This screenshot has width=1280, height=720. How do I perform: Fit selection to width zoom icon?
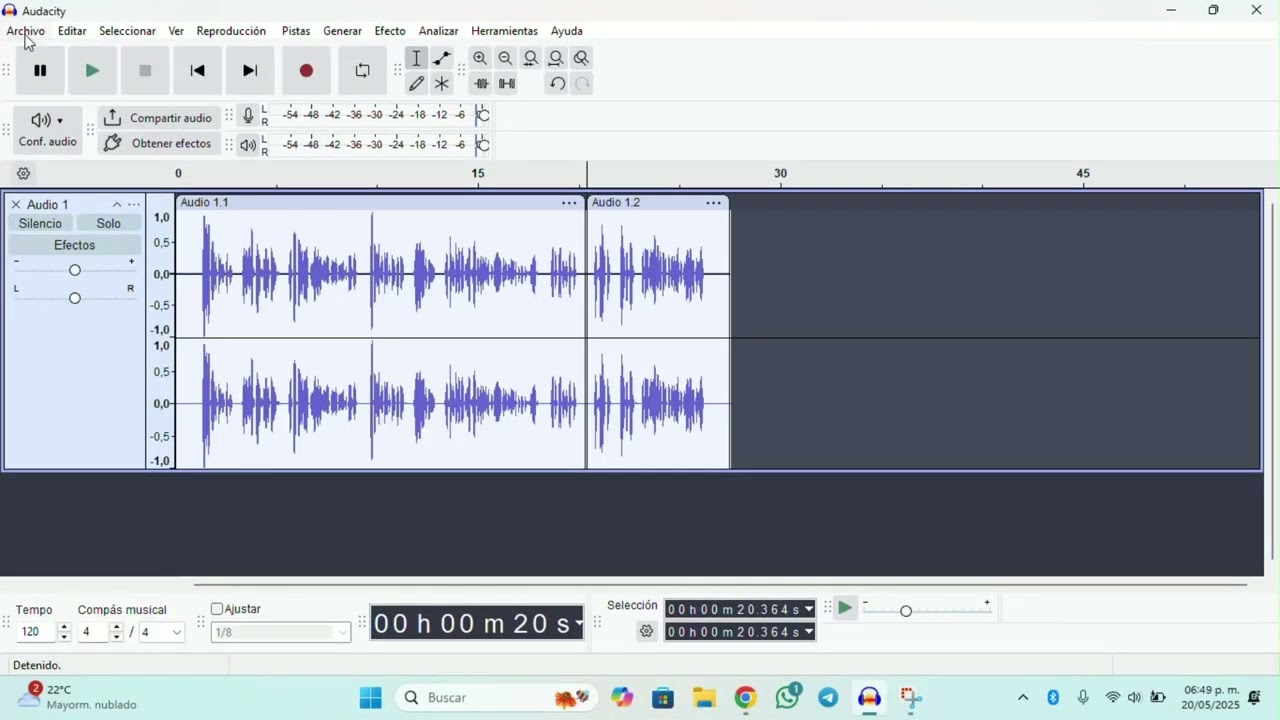click(x=531, y=58)
